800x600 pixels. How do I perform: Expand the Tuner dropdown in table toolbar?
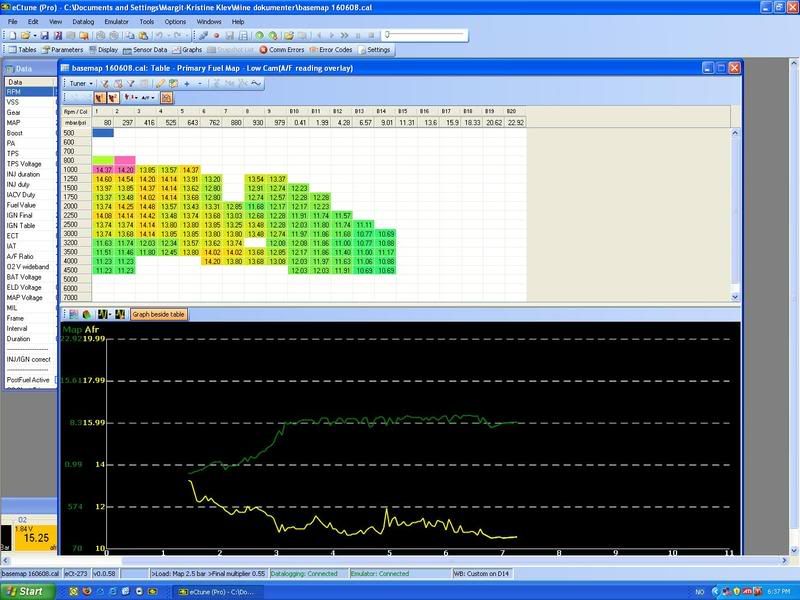[x=81, y=84]
